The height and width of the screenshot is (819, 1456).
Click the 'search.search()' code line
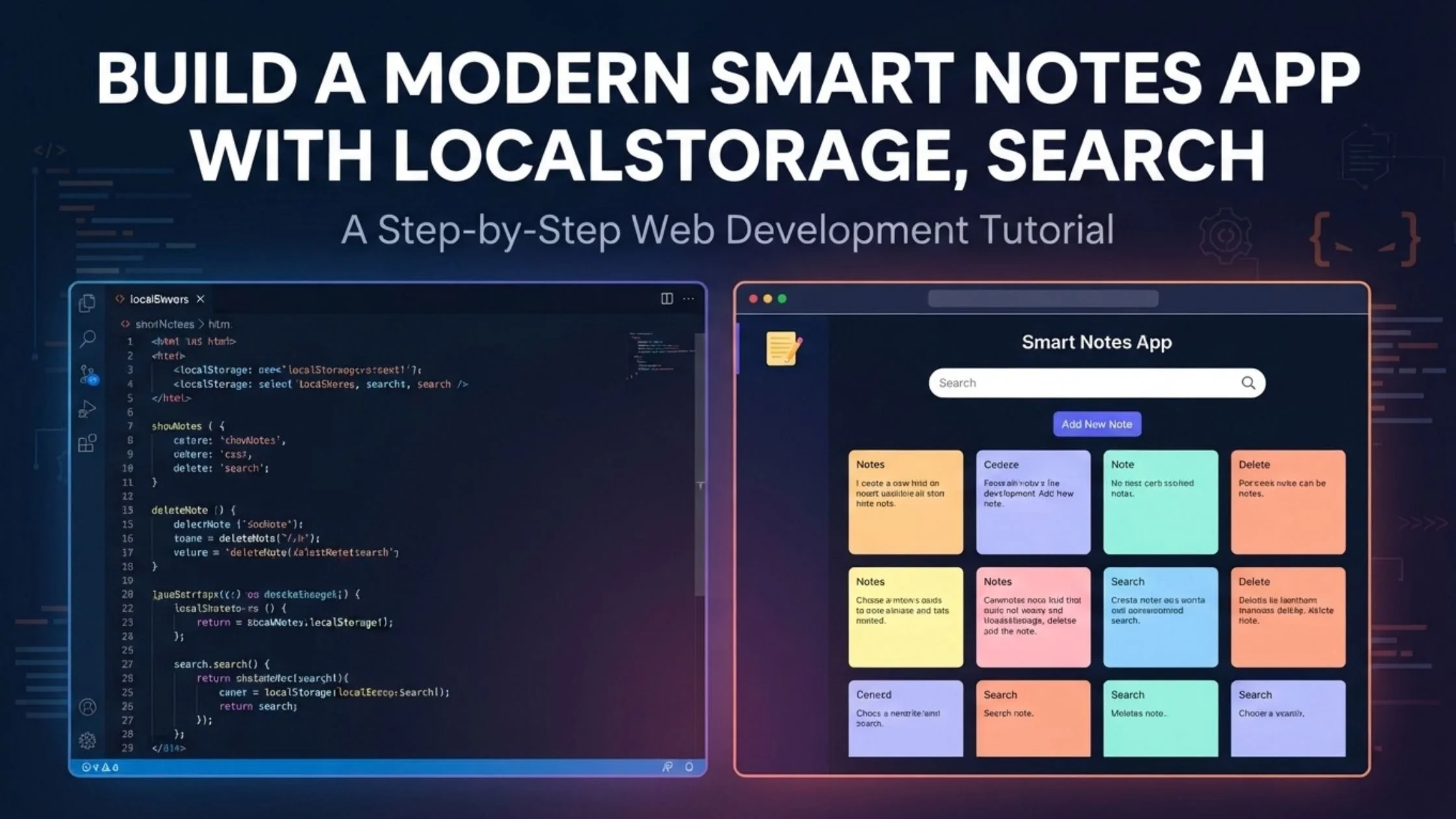(222, 664)
